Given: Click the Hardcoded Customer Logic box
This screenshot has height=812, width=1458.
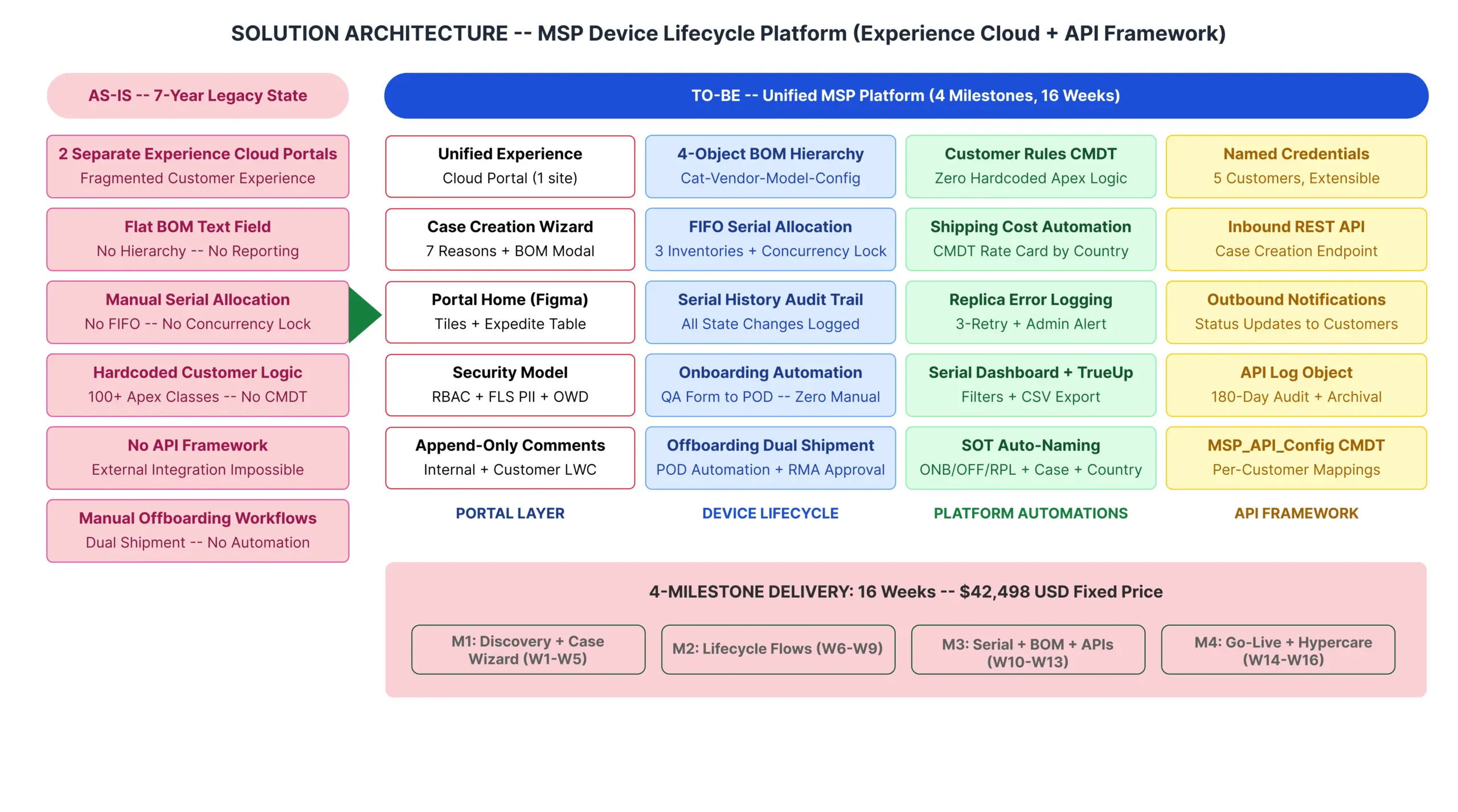Looking at the screenshot, I should [x=197, y=384].
